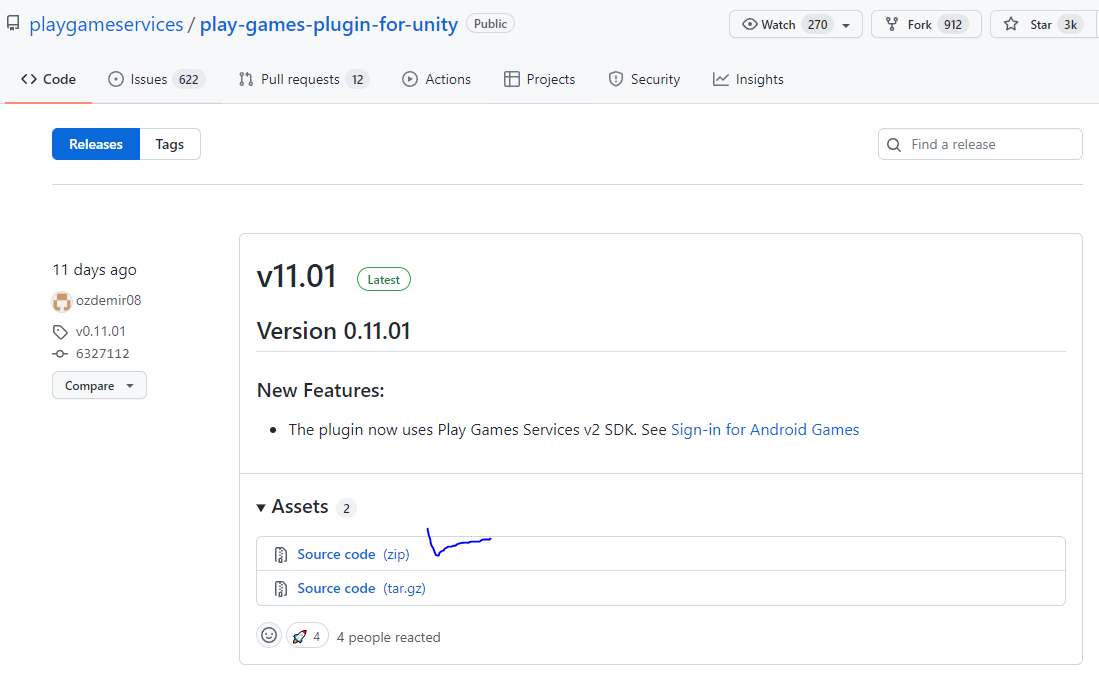The width and height of the screenshot is (1099, 677).
Task: Click the 4 people reacted text
Action: pos(388,637)
